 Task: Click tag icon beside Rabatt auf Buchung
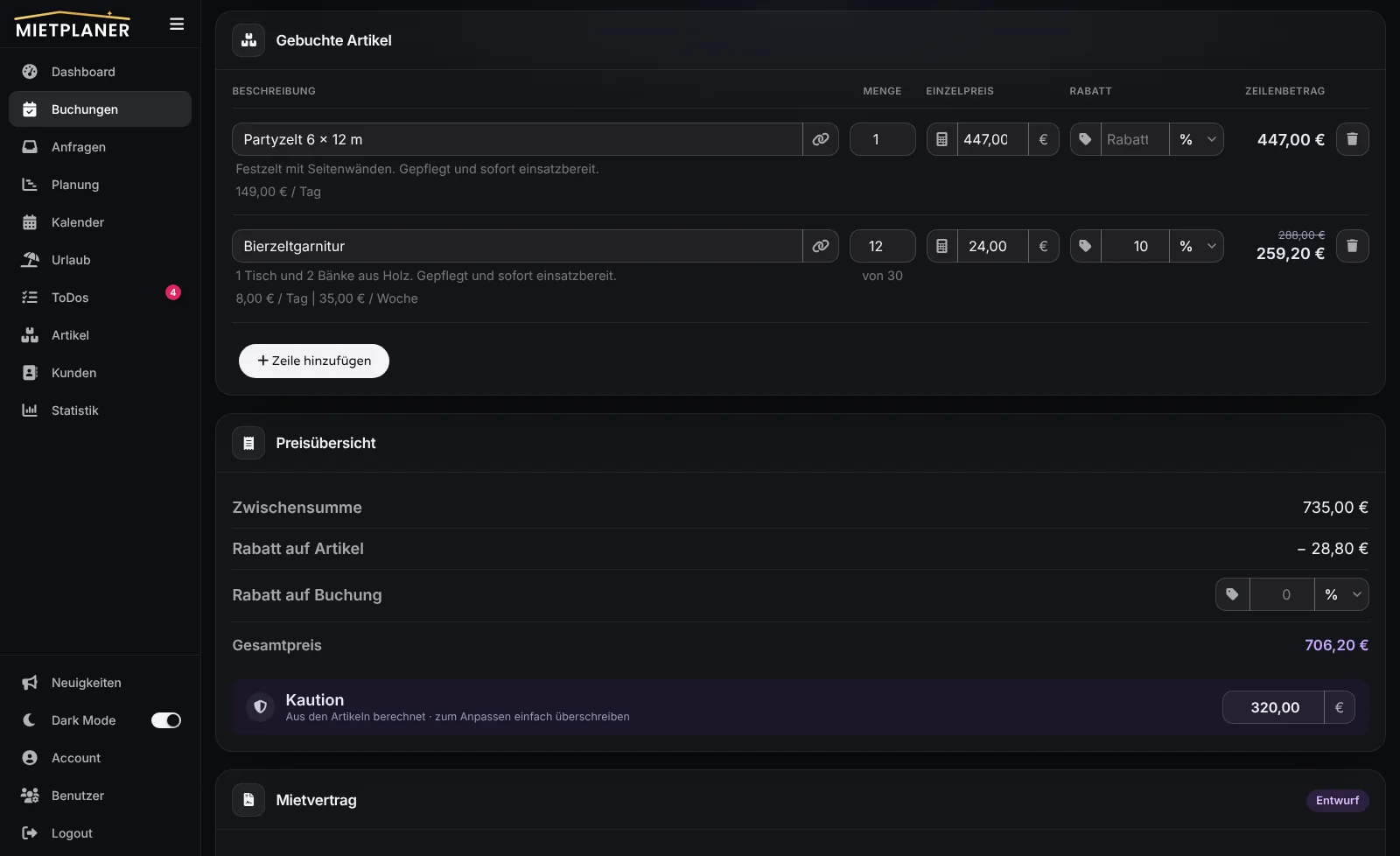point(1232,594)
